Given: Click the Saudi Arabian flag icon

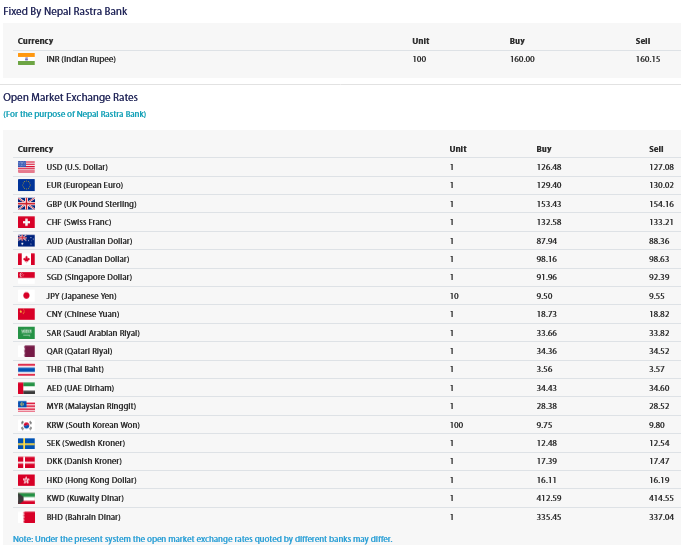Looking at the screenshot, I should point(26,333).
